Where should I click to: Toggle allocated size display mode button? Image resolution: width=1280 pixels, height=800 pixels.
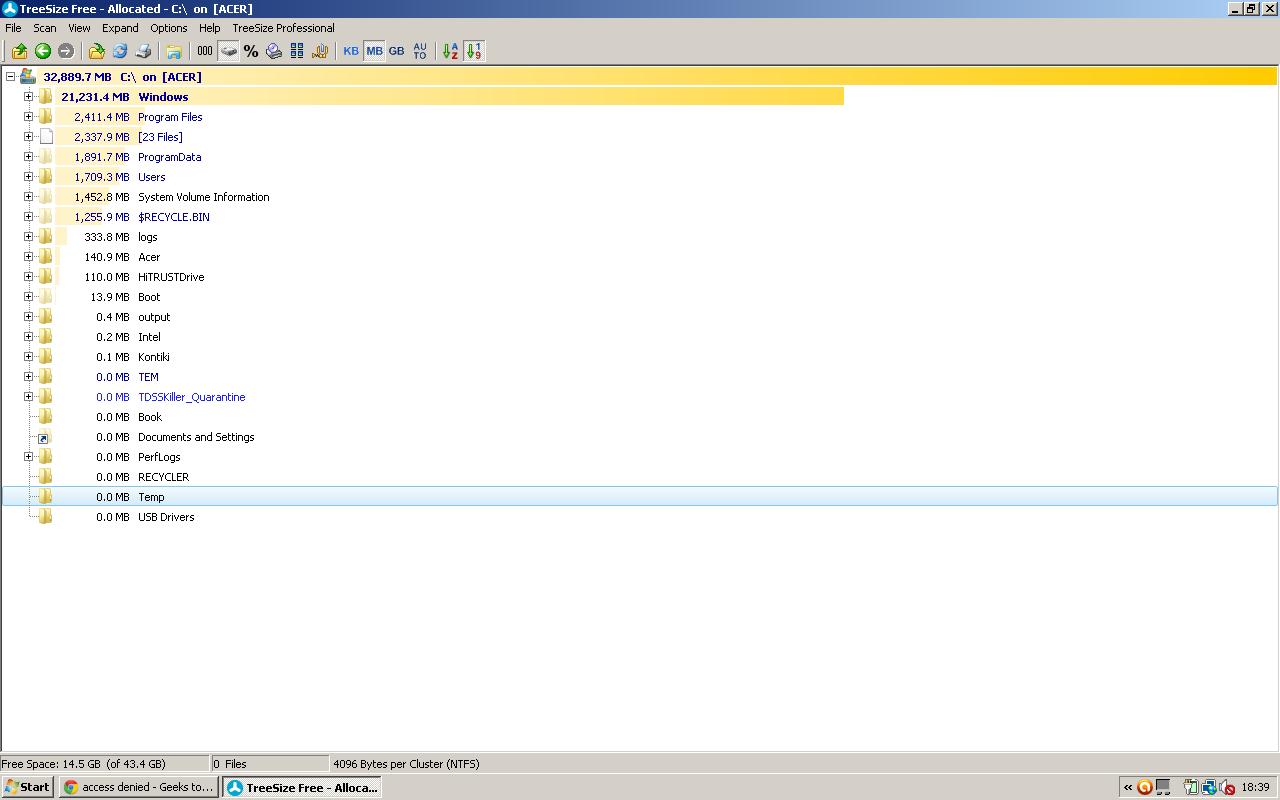click(228, 51)
